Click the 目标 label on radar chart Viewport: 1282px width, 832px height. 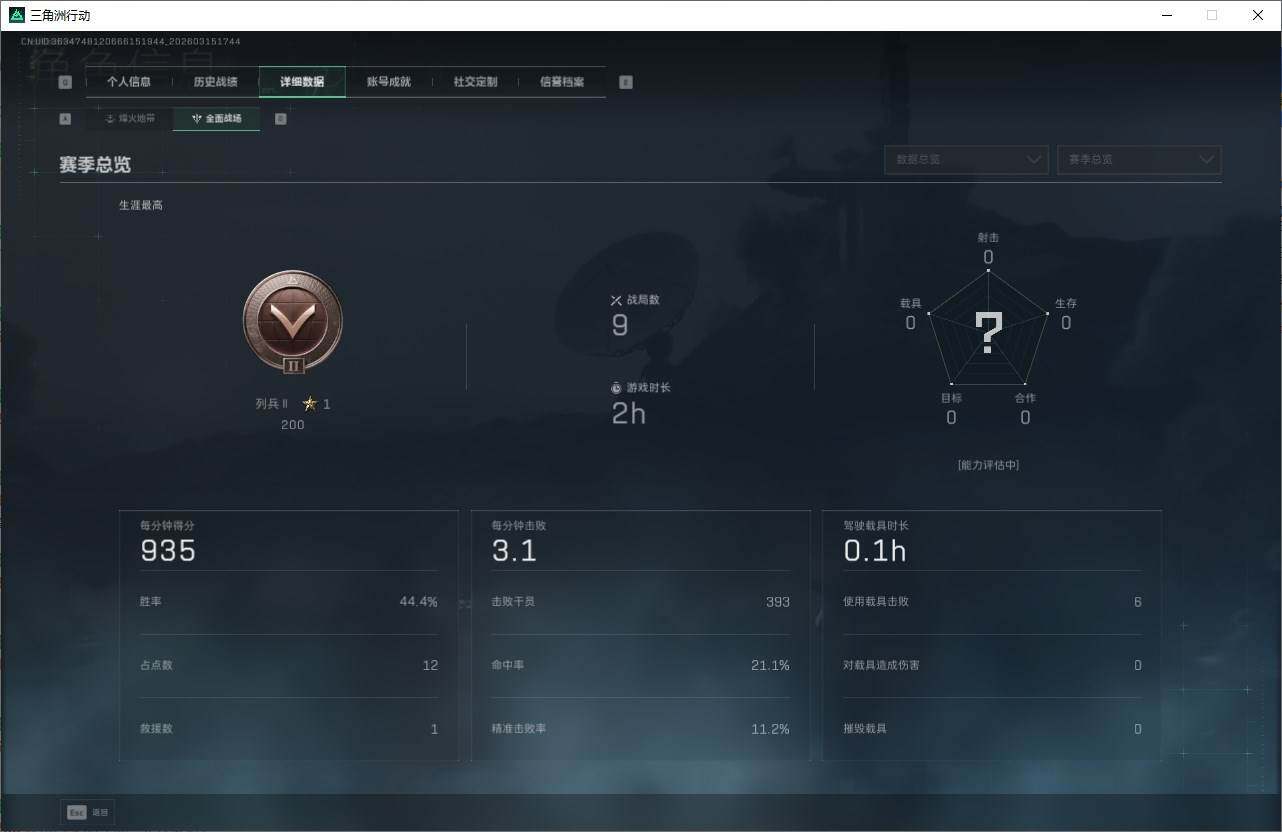(951, 398)
